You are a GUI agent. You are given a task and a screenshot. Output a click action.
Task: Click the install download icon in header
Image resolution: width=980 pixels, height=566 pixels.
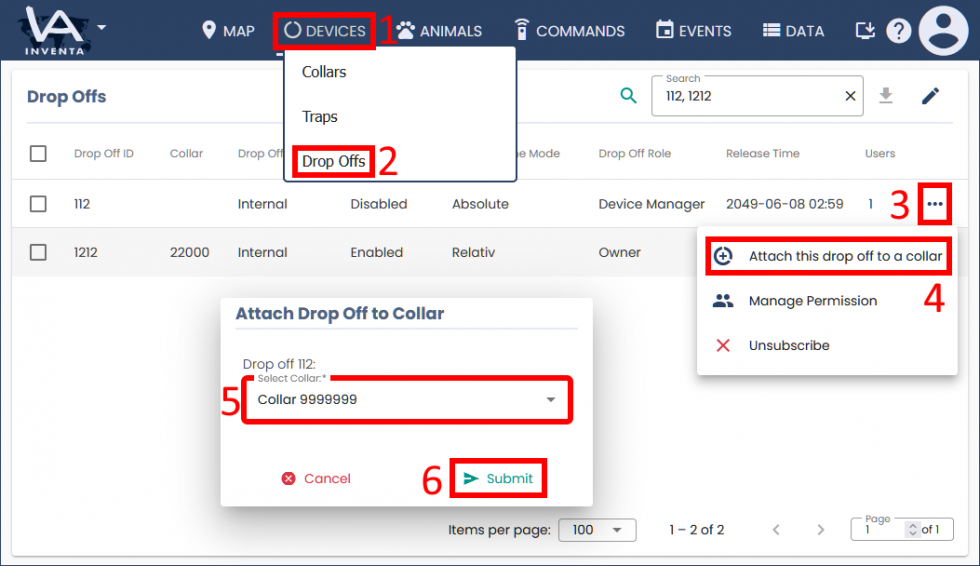click(x=865, y=31)
